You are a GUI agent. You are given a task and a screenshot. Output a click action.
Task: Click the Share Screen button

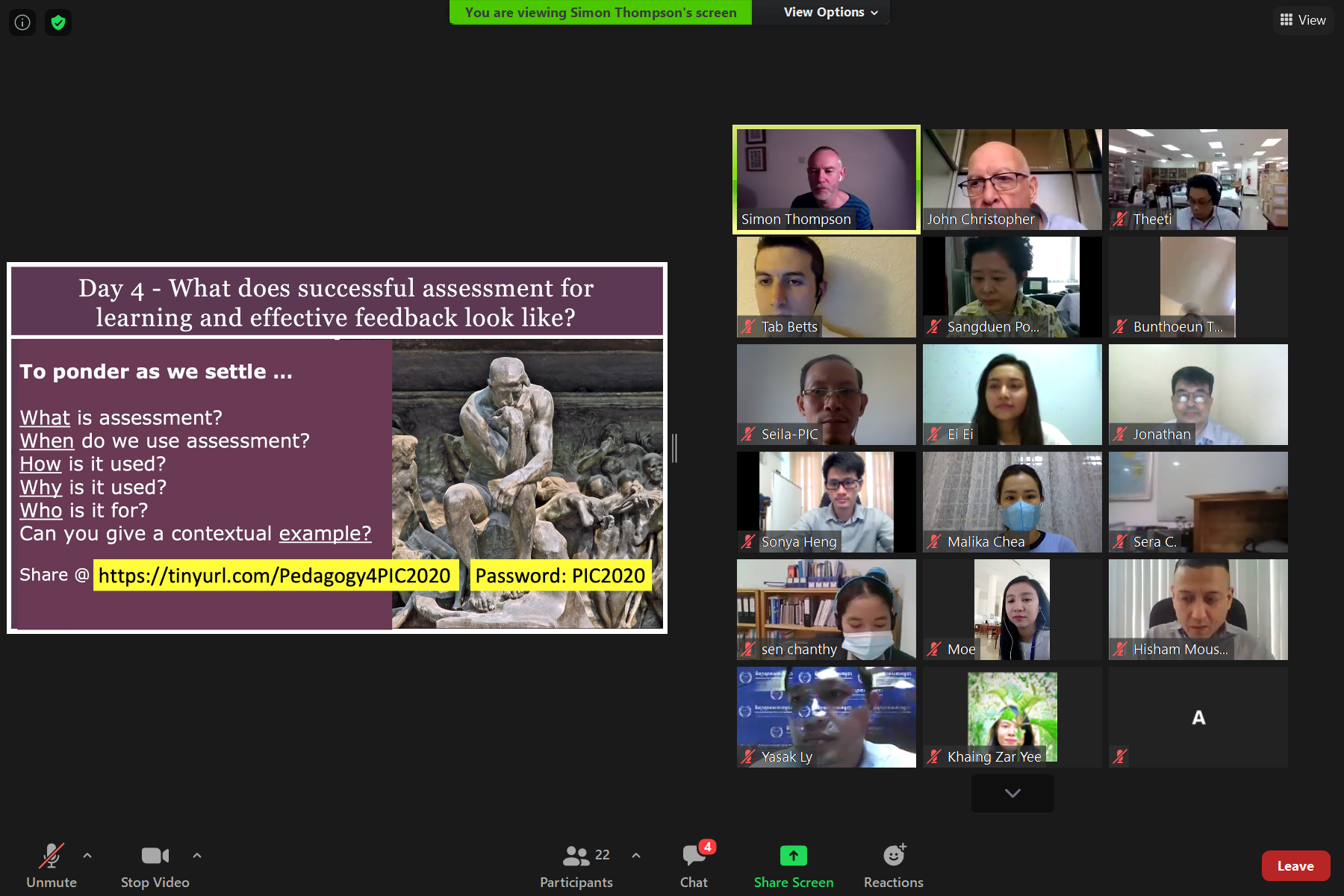pyautogui.click(x=794, y=866)
